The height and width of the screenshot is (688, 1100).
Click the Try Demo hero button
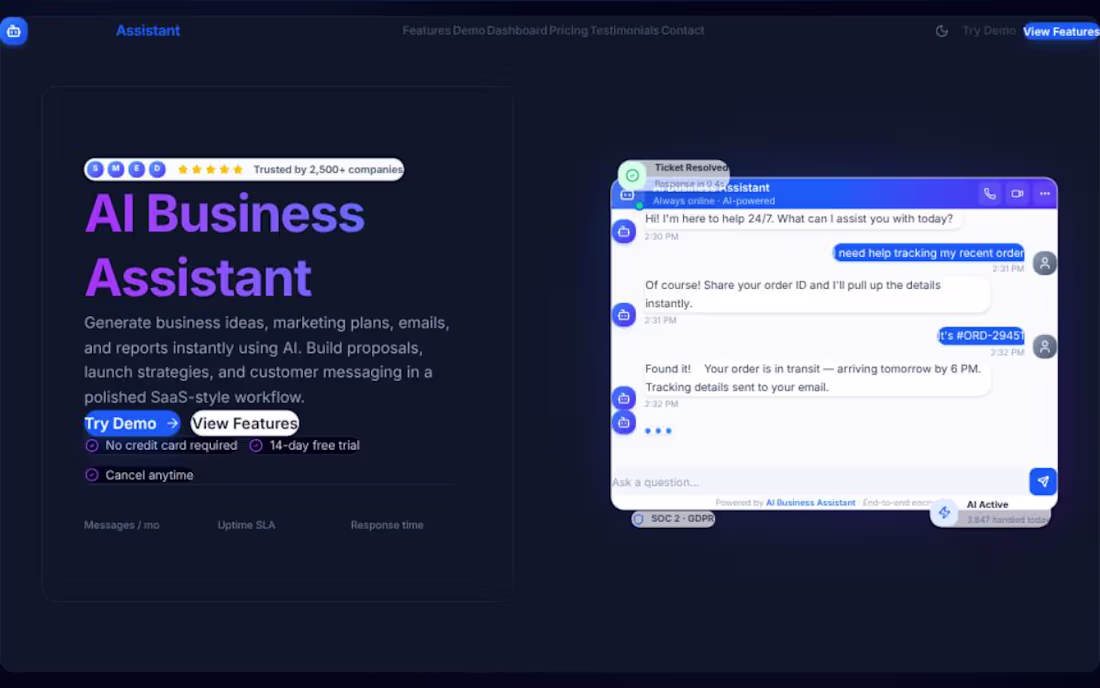132,424
